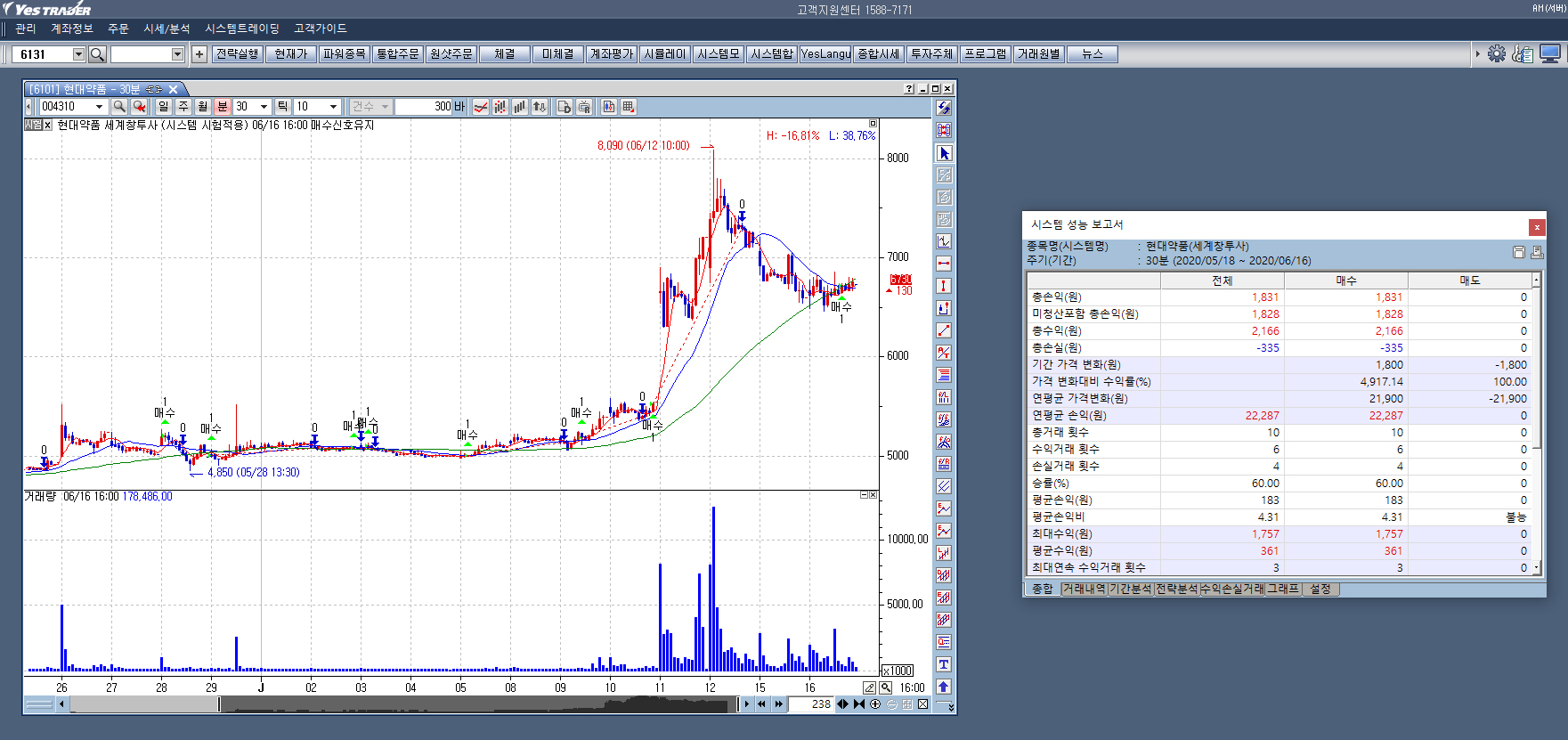The height and width of the screenshot is (740, 1568).
Task: Open the 시스템트레이딩 menu
Action: coord(241,28)
